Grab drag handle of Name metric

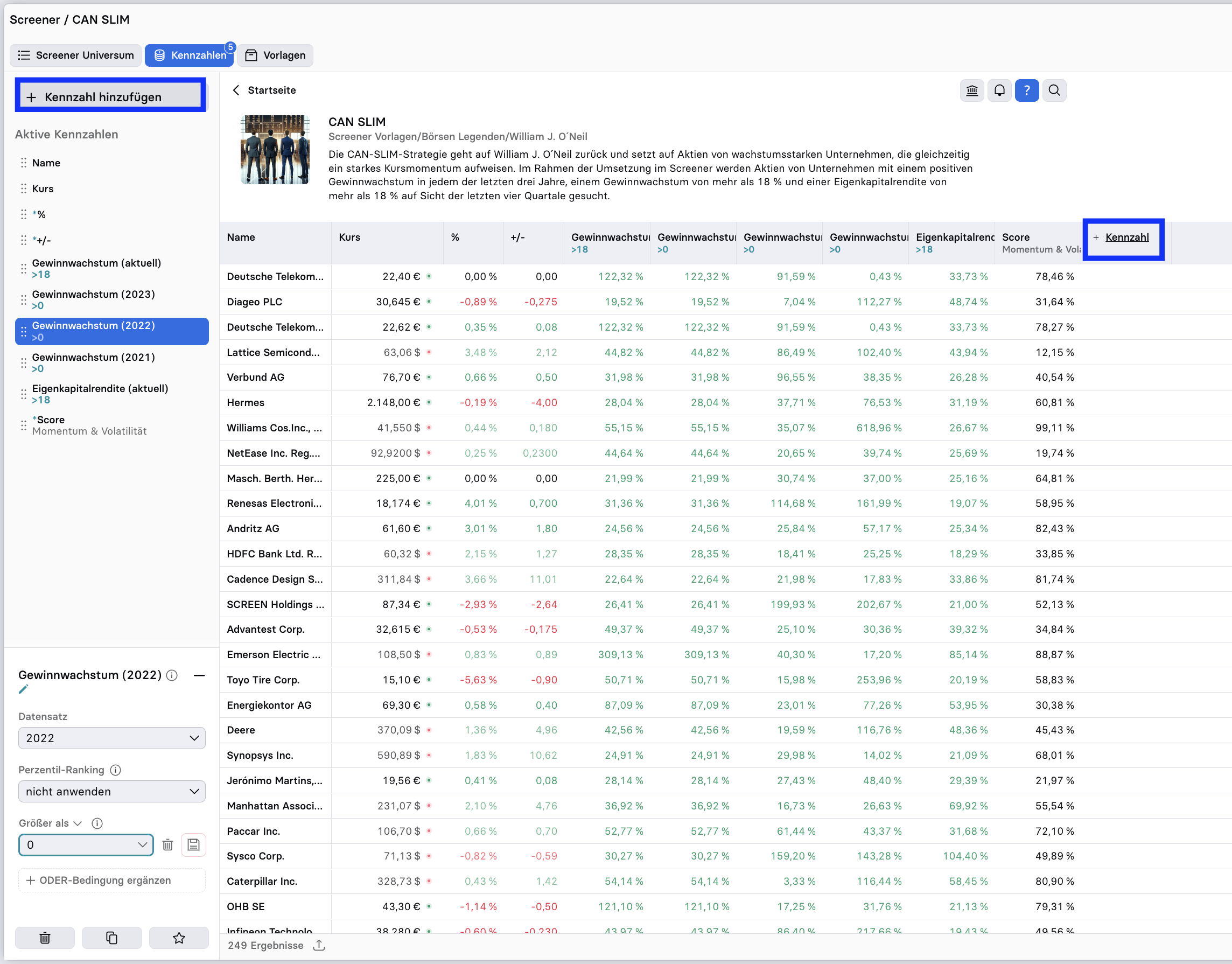click(x=24, y=163)
